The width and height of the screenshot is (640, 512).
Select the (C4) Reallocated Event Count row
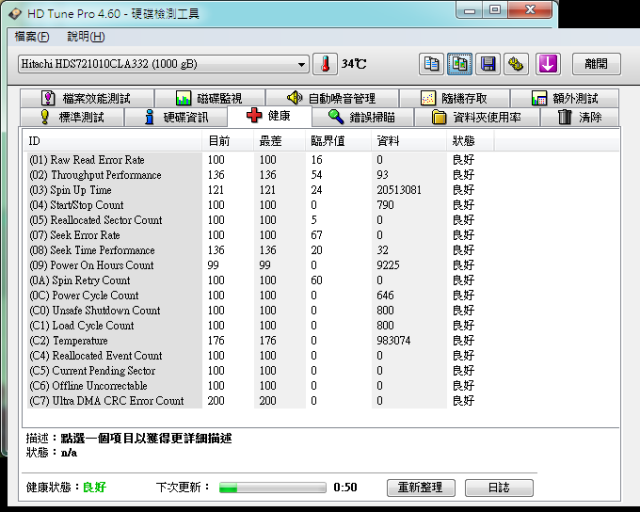[x=261, y=356]
